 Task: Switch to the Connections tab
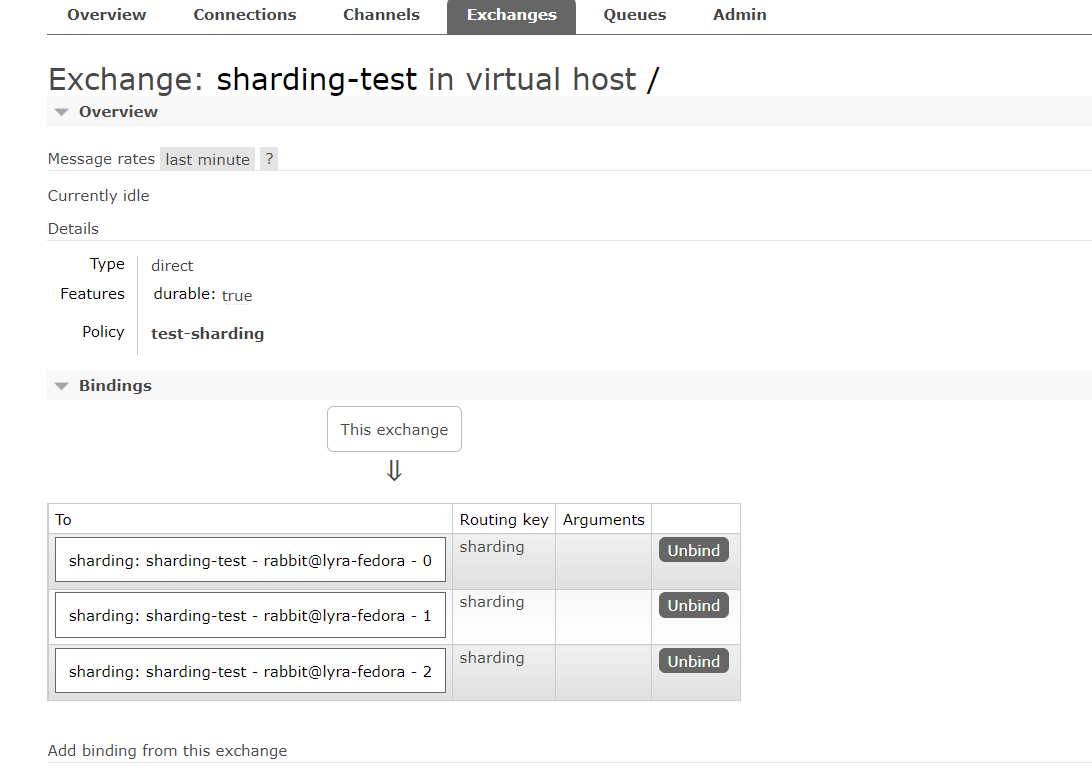point(245,15)
